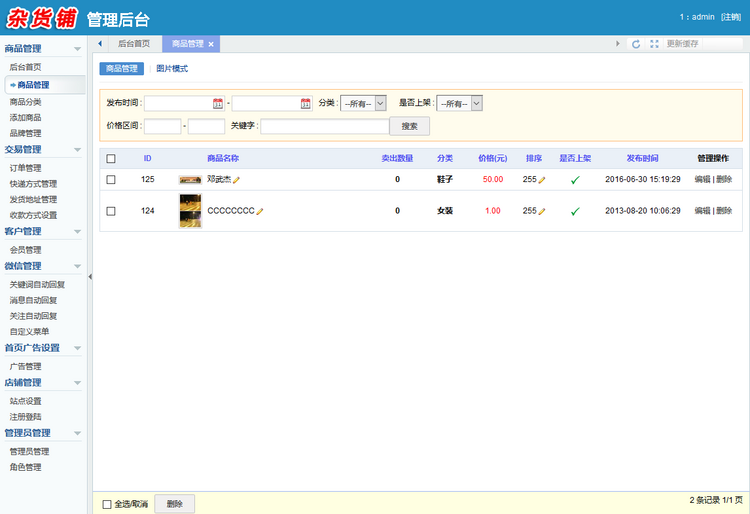Click 删除 for product 125

[724, 179]
